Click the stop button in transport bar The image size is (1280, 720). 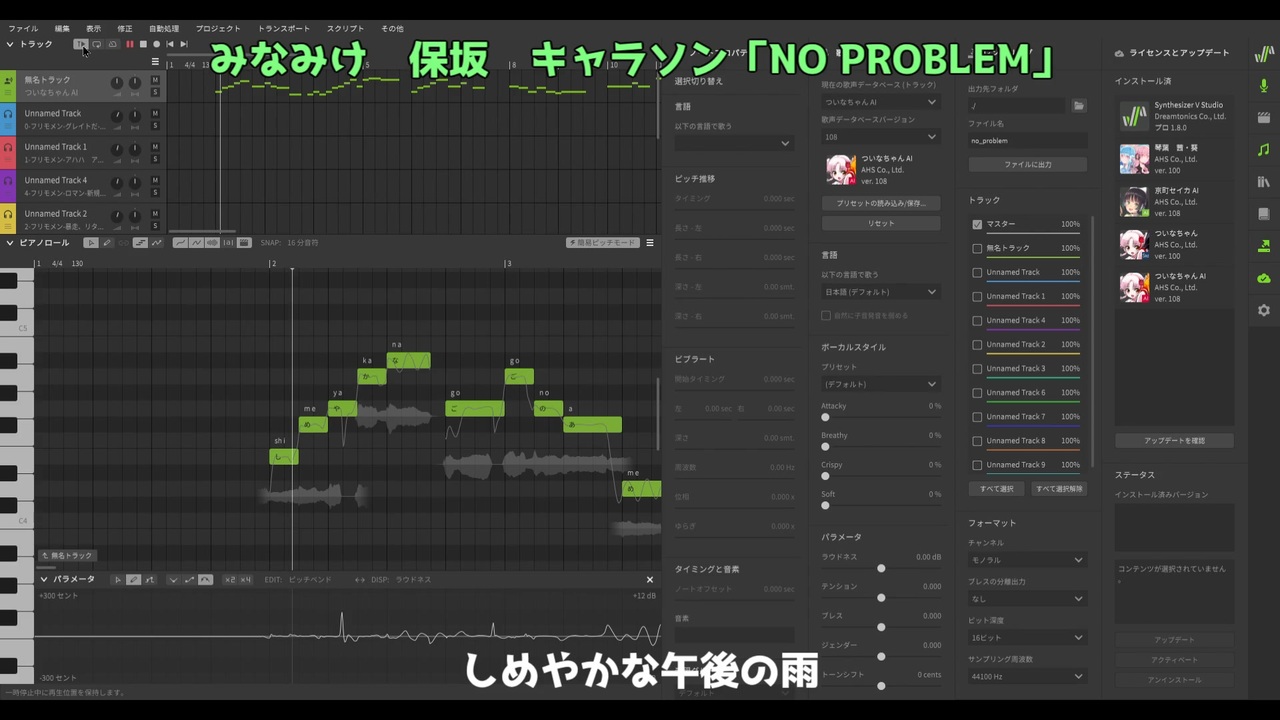point(143,44)
